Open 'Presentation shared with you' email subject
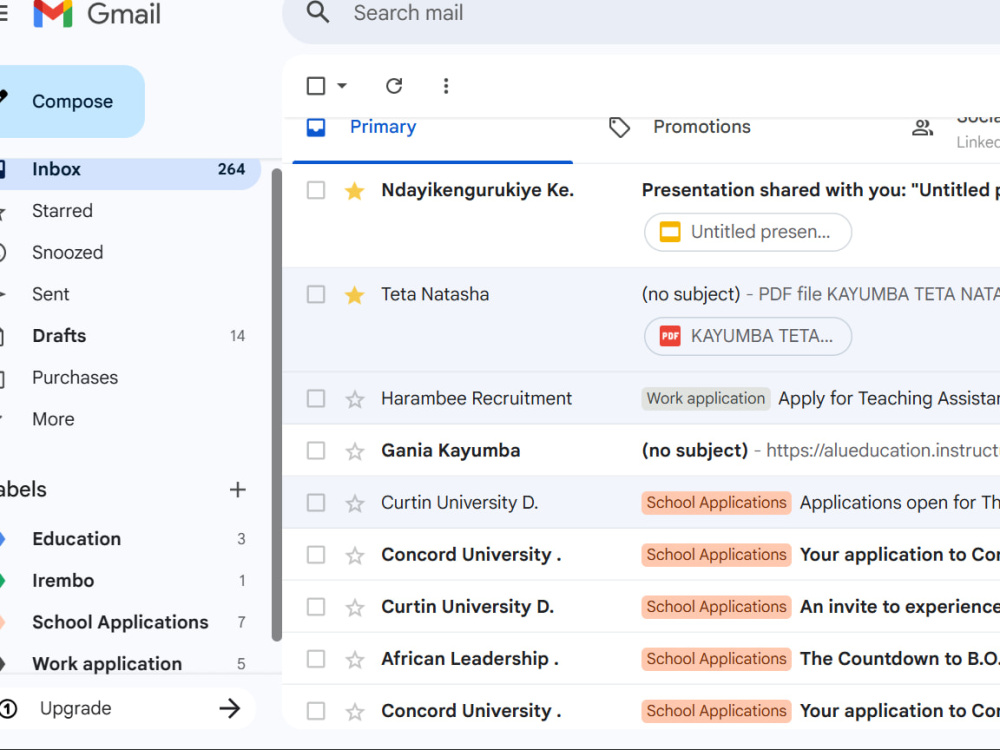Viewport: 1000px width, 750px height. (820, 190)
